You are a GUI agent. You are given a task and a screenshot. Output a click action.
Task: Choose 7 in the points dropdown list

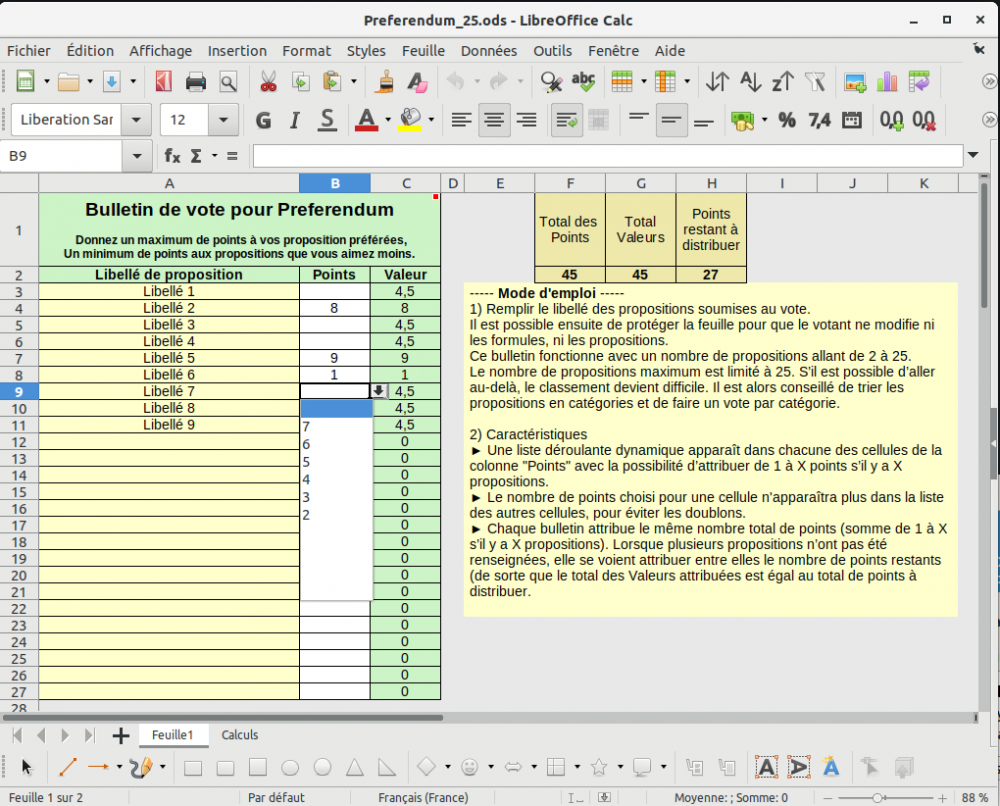click(x=336, y=427)
